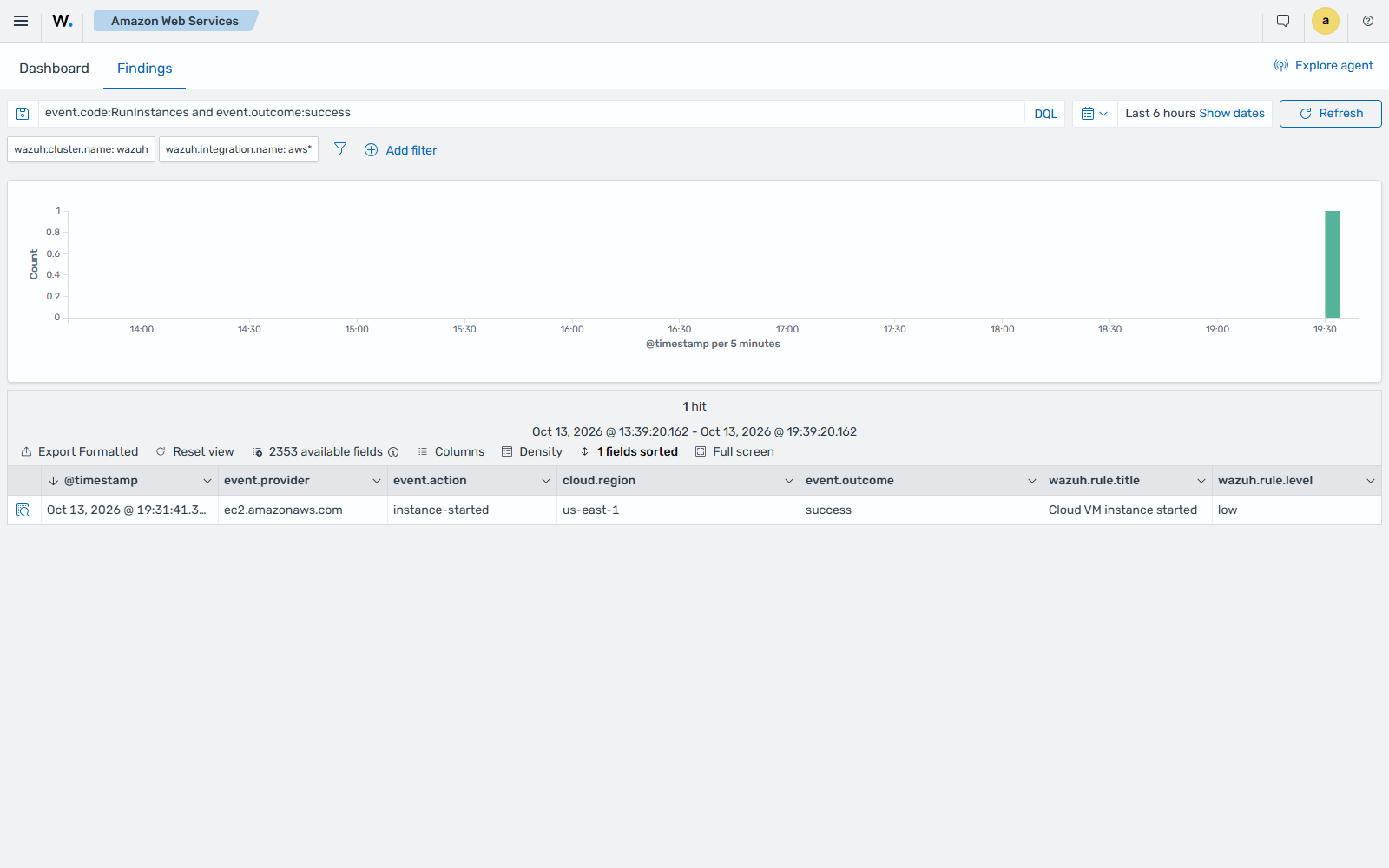Image resolution: width=1389 pixels, height=868 pixels.
Task: Expand the @timestamp column header menu
Action: click(207, 481)
